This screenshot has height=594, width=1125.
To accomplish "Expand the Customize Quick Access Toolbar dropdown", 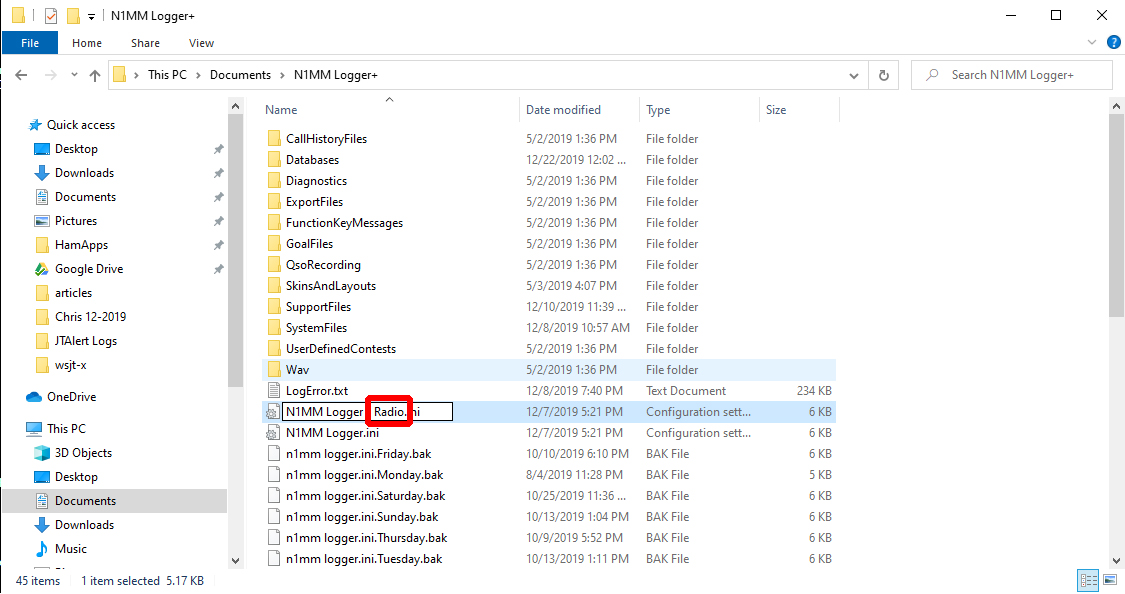I will pyautogui.click(x=91, y=16).
